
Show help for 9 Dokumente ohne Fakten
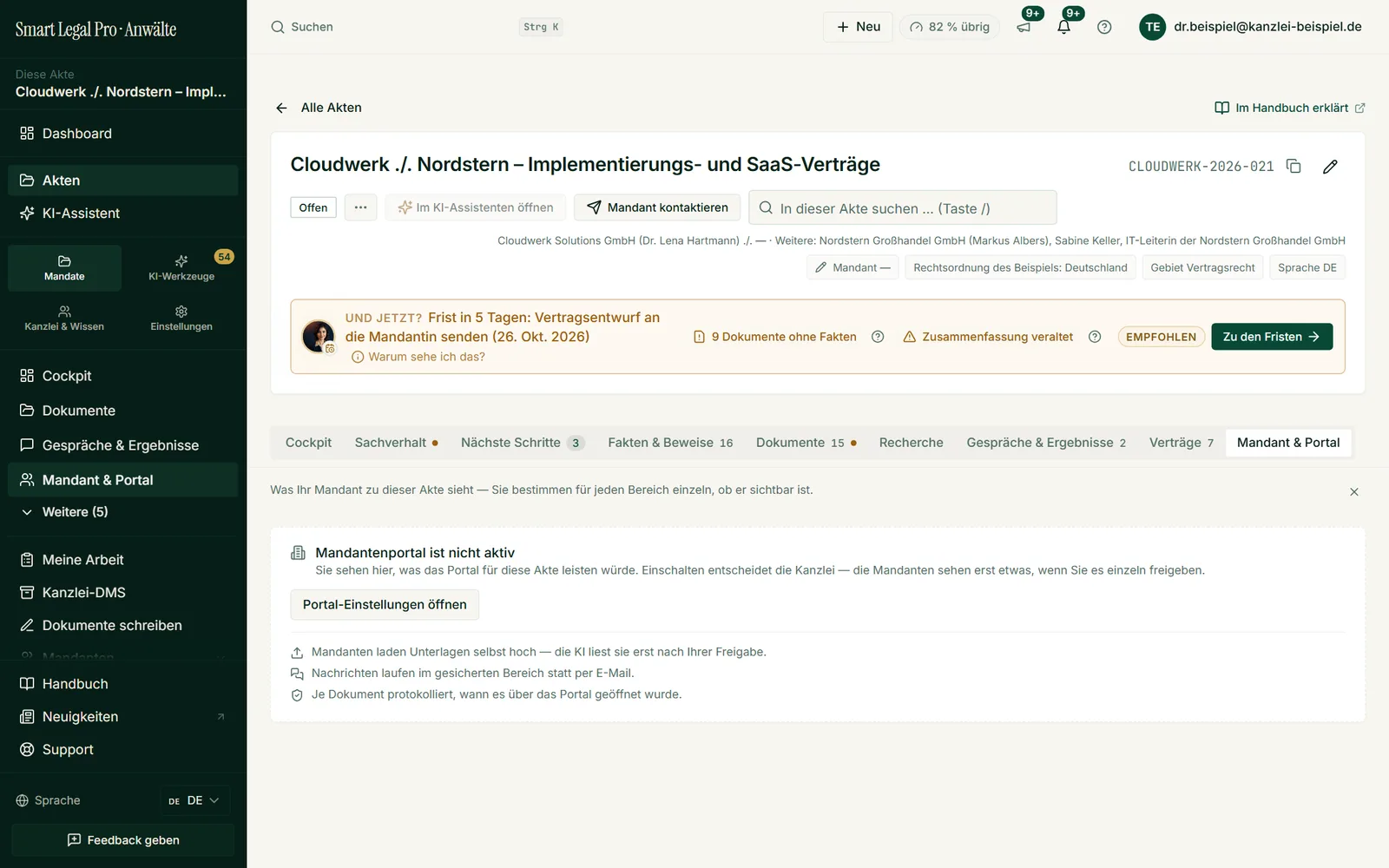click(878, 337)
